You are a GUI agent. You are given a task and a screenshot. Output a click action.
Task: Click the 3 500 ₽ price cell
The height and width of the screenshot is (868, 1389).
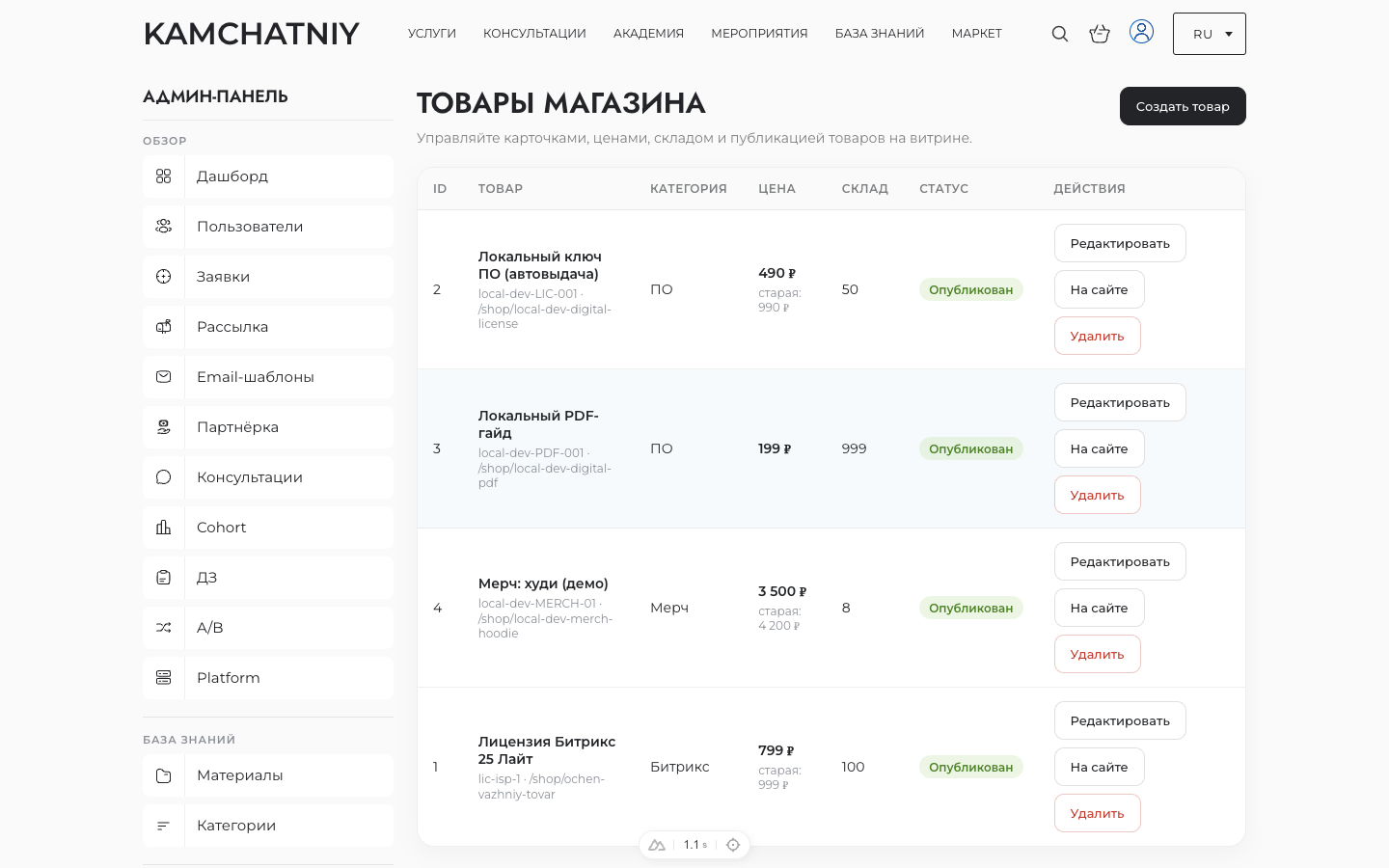[782, 591]
